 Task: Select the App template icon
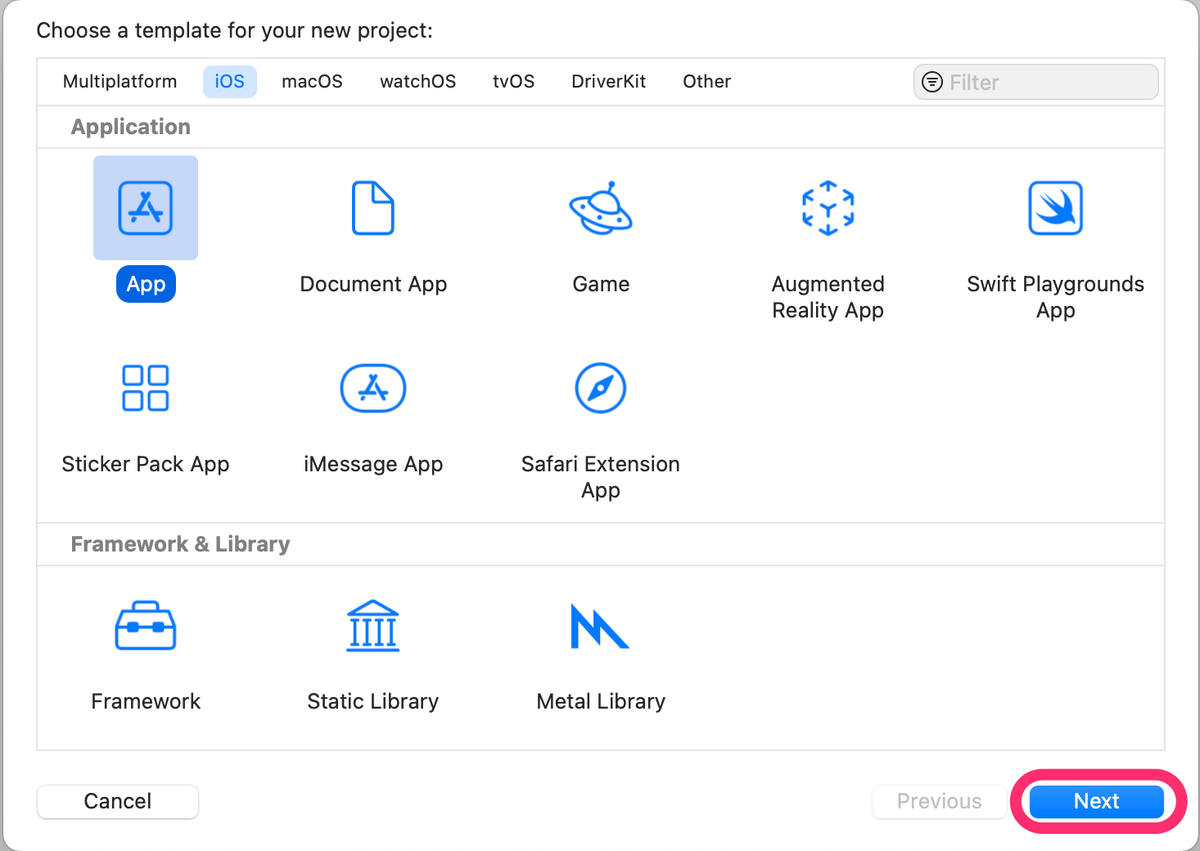click(145, 208)
